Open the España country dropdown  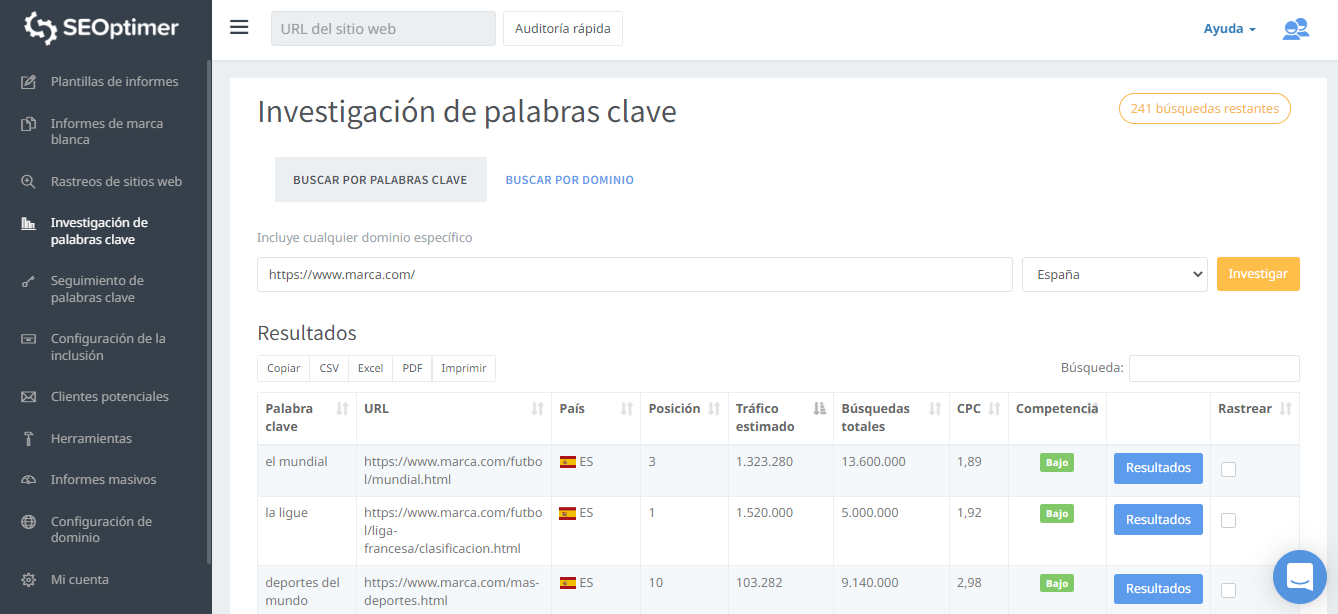[x=1114, y=275]
